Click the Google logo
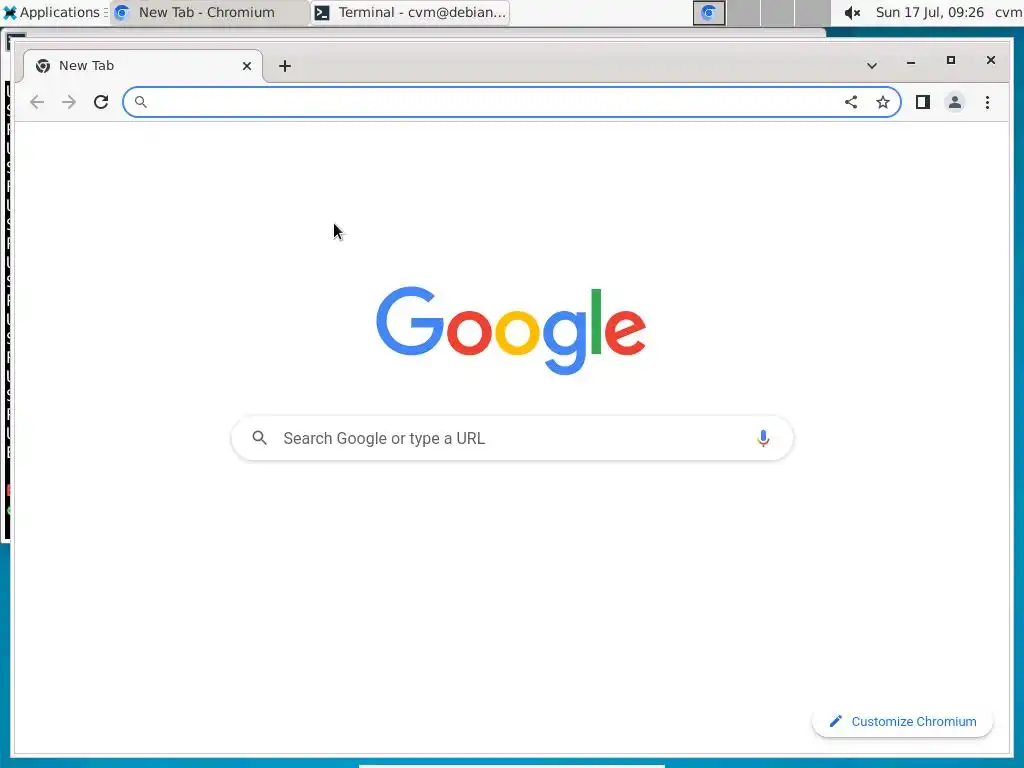This screenshot has width=1024, height=768. (511, 330)
